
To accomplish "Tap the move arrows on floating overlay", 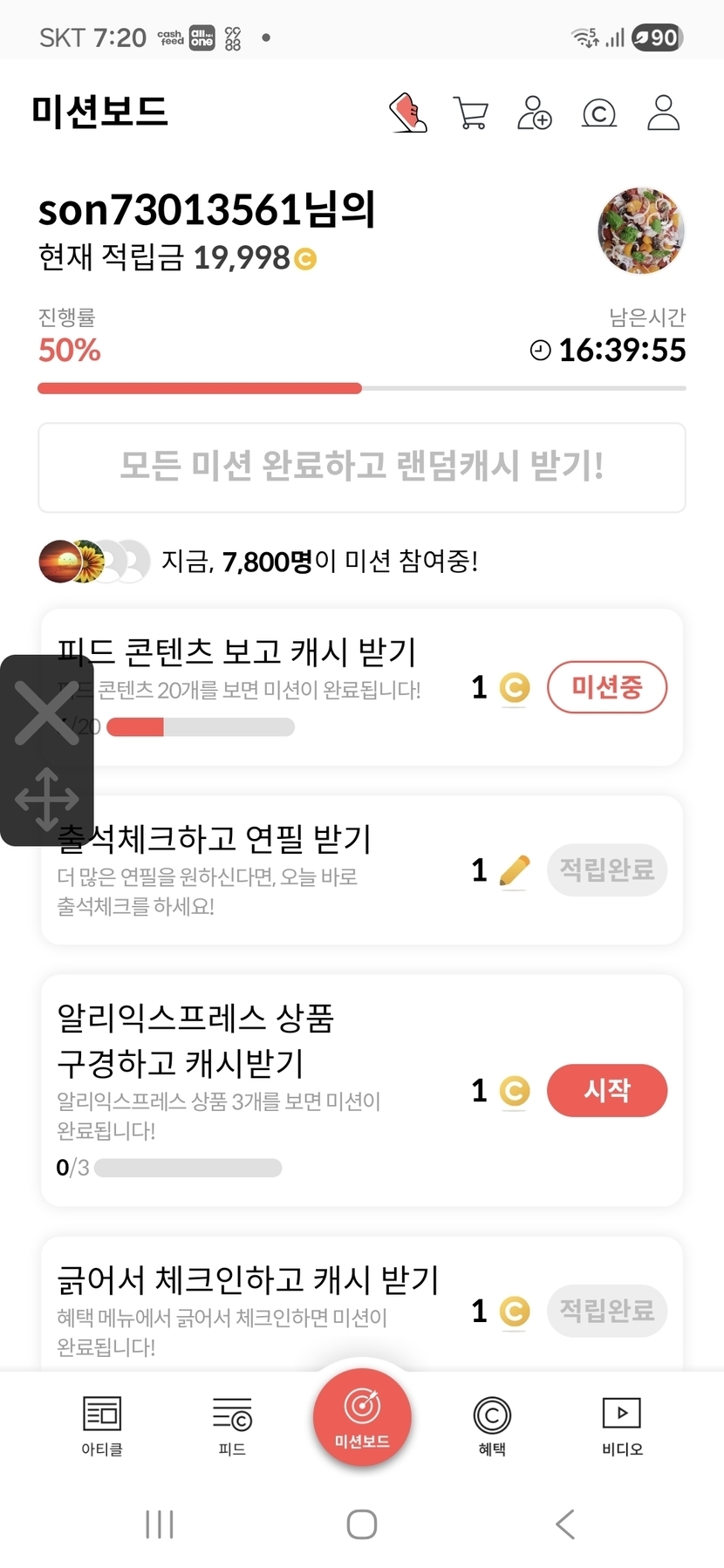I will pos(47,799).
